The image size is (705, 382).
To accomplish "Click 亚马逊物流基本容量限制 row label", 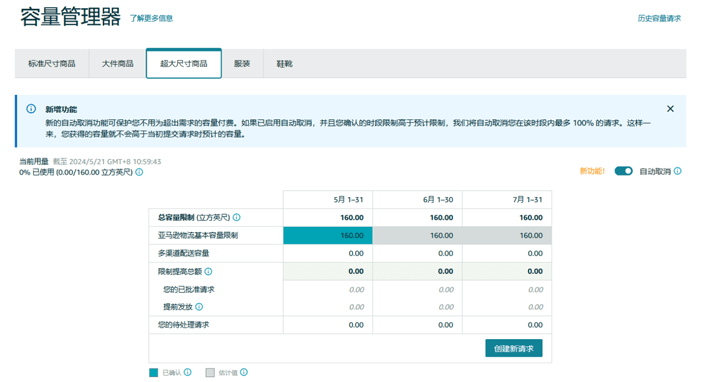I will [x=198, y=235].
